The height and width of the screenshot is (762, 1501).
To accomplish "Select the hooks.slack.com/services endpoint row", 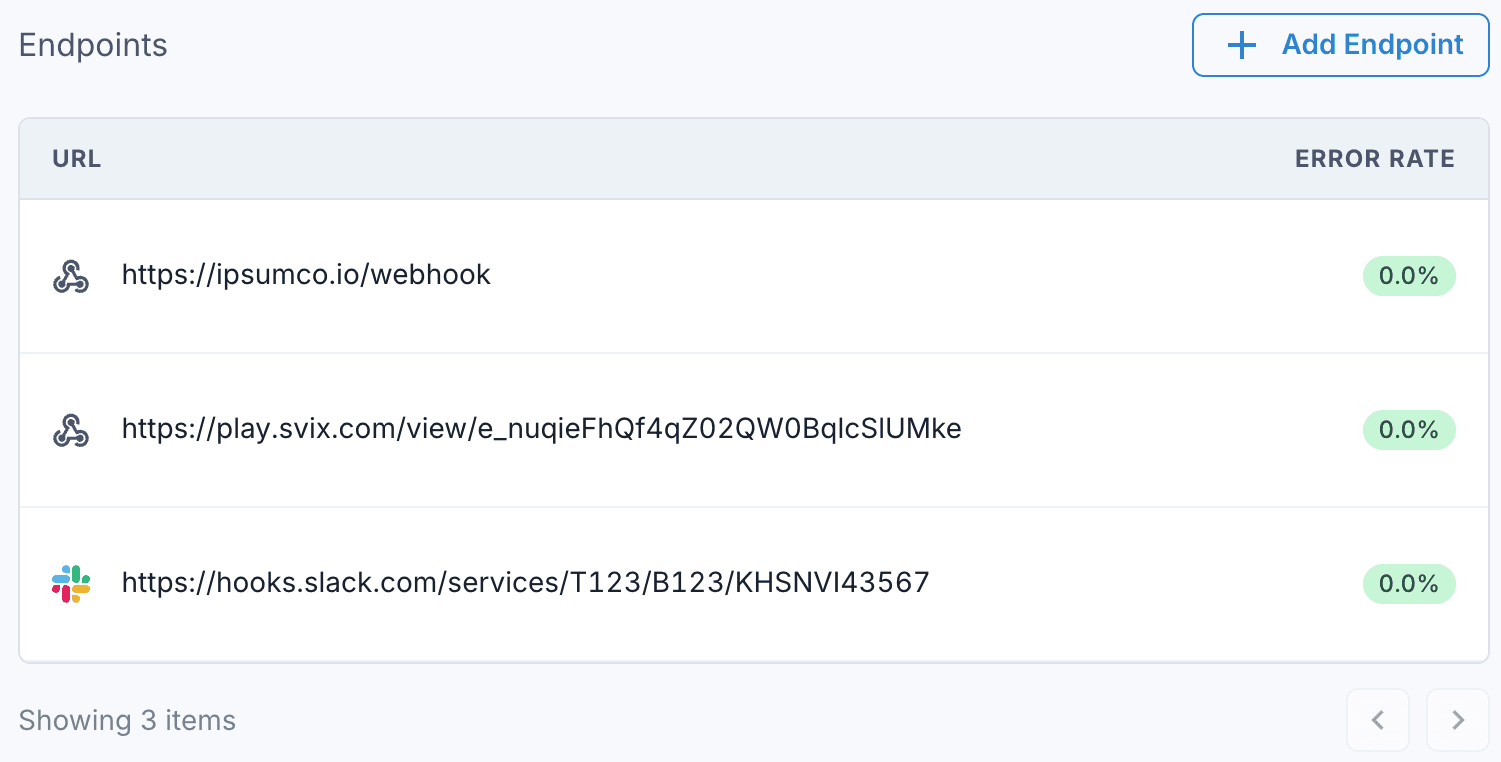I will point(525,584).
